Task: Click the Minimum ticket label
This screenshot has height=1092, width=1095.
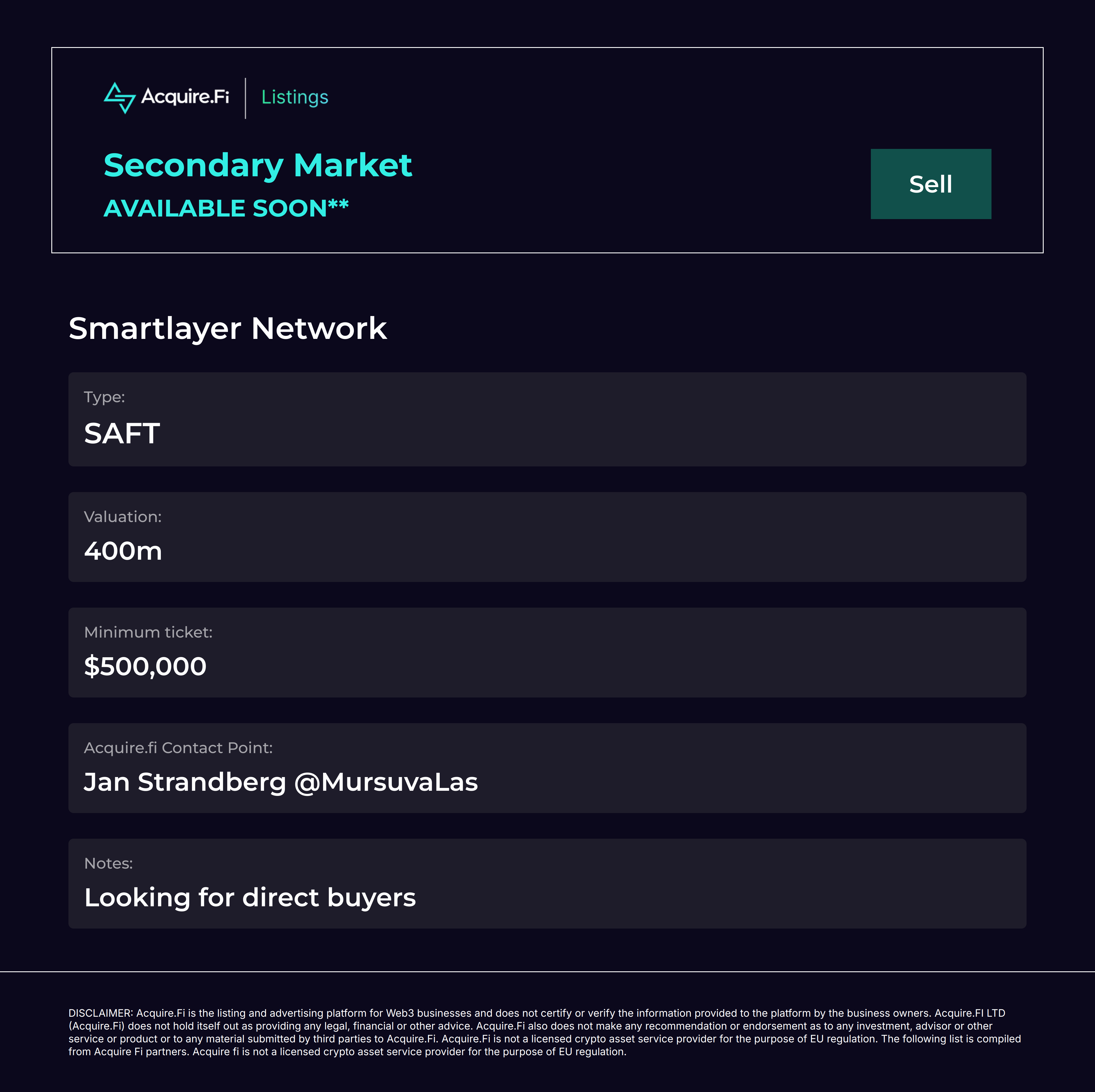Action: coord(148,632)
